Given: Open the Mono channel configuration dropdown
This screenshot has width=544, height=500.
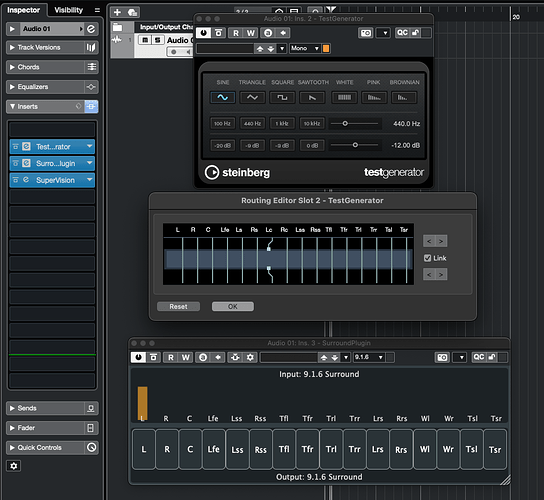Looking at the screenshot, I should point(305,48).
